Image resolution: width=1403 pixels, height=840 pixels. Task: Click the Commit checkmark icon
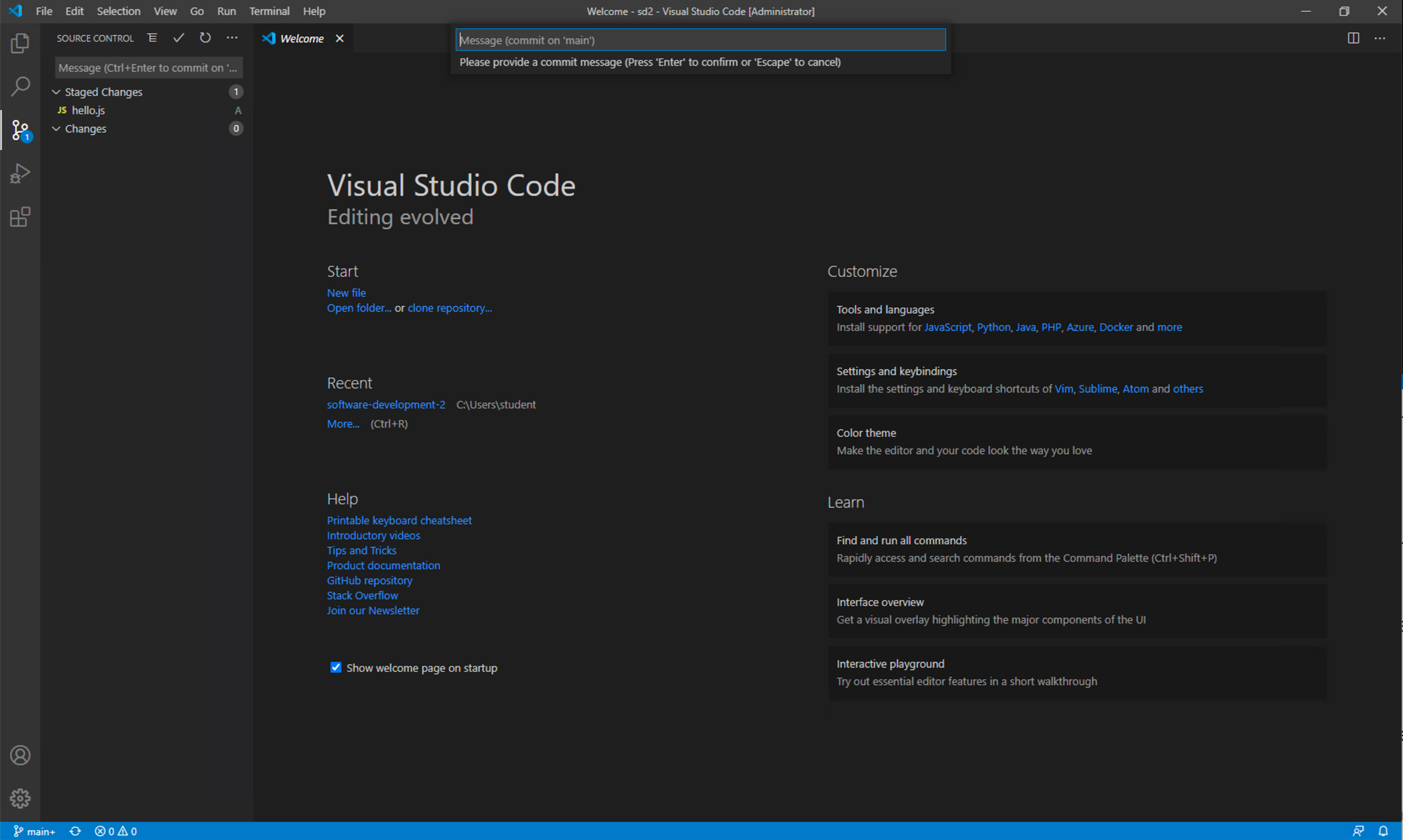click(179, 38)
